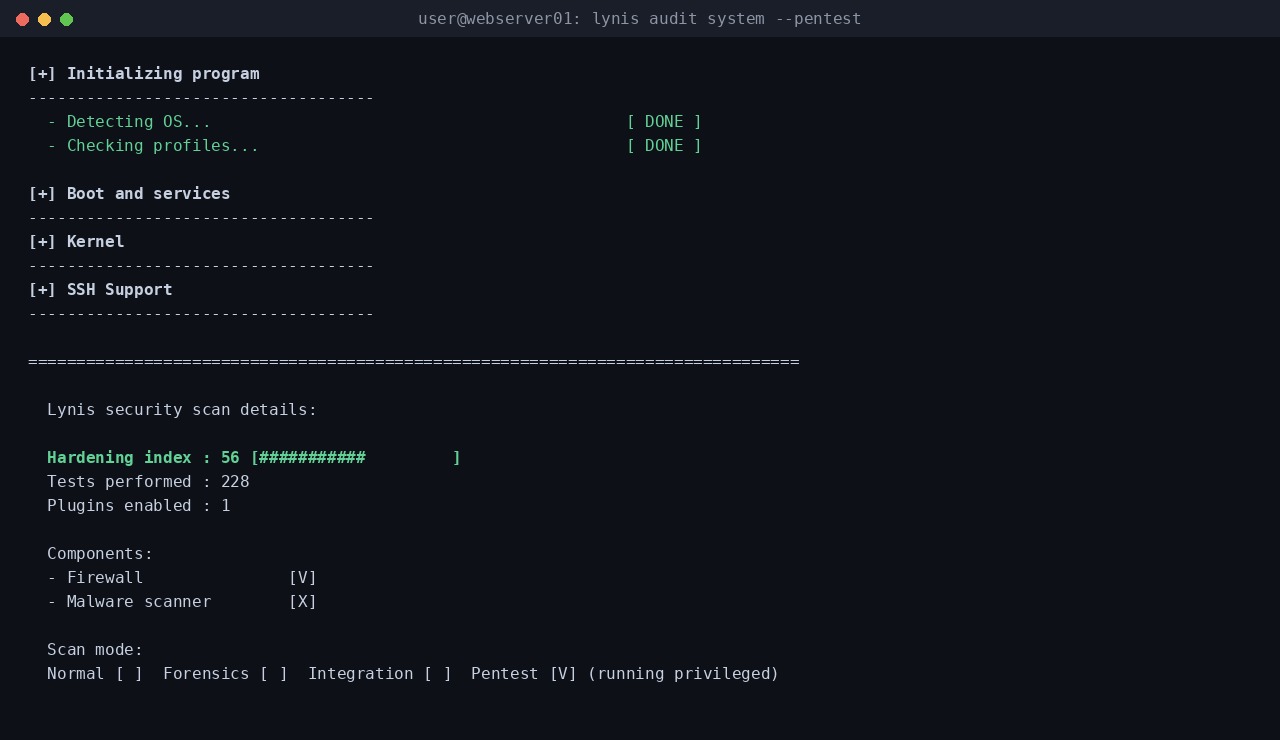Click the hardening index progress bar
The height and width of the screenshot is (740, 1280).
(x=356, y=458)
